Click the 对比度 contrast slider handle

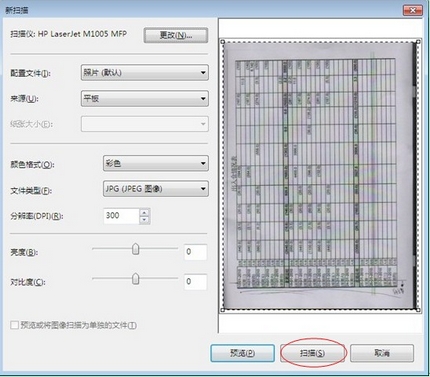[135, 279]
